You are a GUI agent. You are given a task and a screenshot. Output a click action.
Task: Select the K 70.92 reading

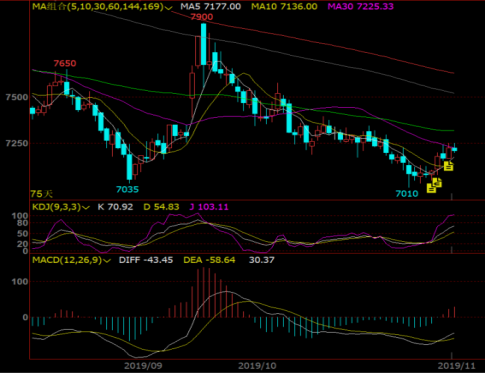(x=115, y=207)
